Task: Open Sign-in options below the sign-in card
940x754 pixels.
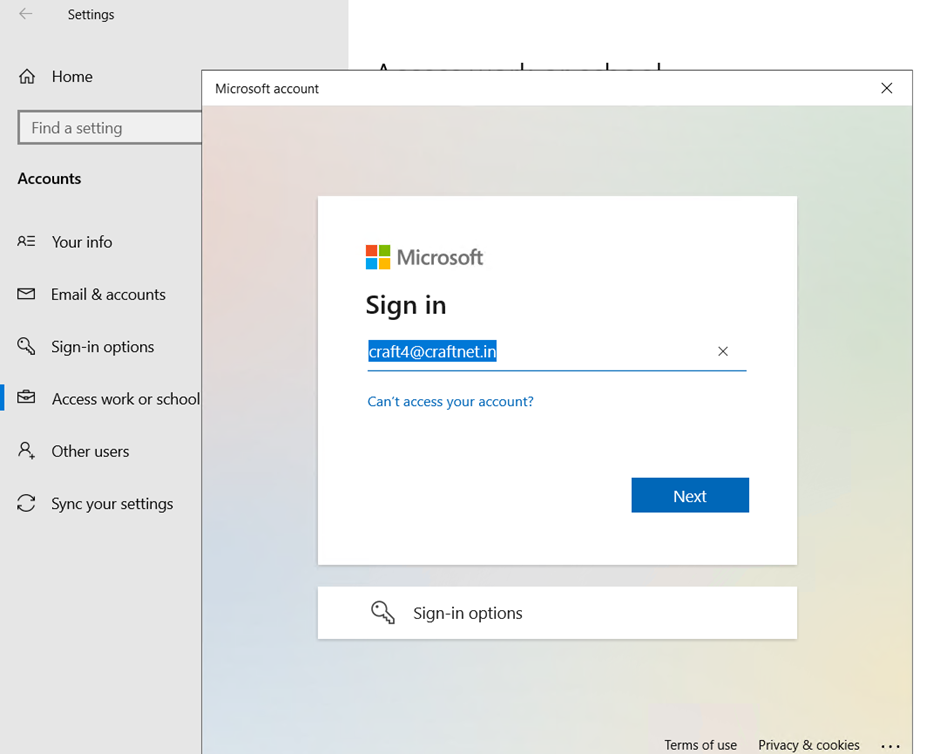Action: pos(558,613)
